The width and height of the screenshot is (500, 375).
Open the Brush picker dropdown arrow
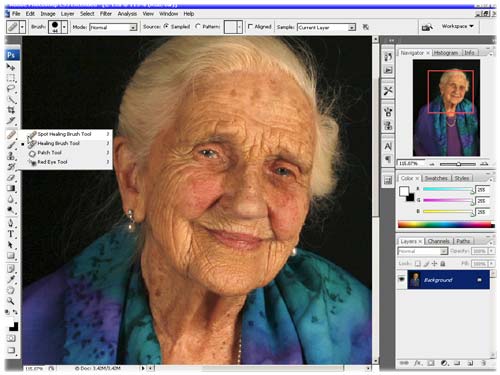pos(64,27)
